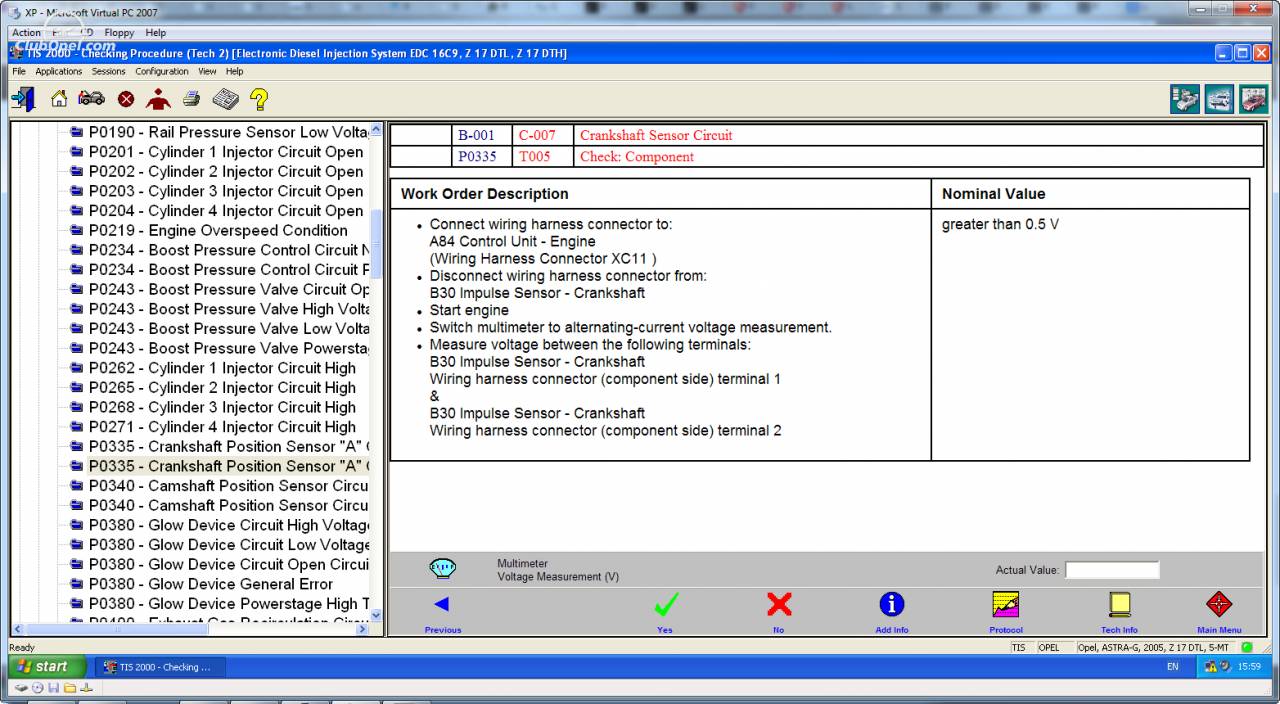The image size is (1280, 704).
Task: Go to the home page icon
Action: [x=59, y=99]
